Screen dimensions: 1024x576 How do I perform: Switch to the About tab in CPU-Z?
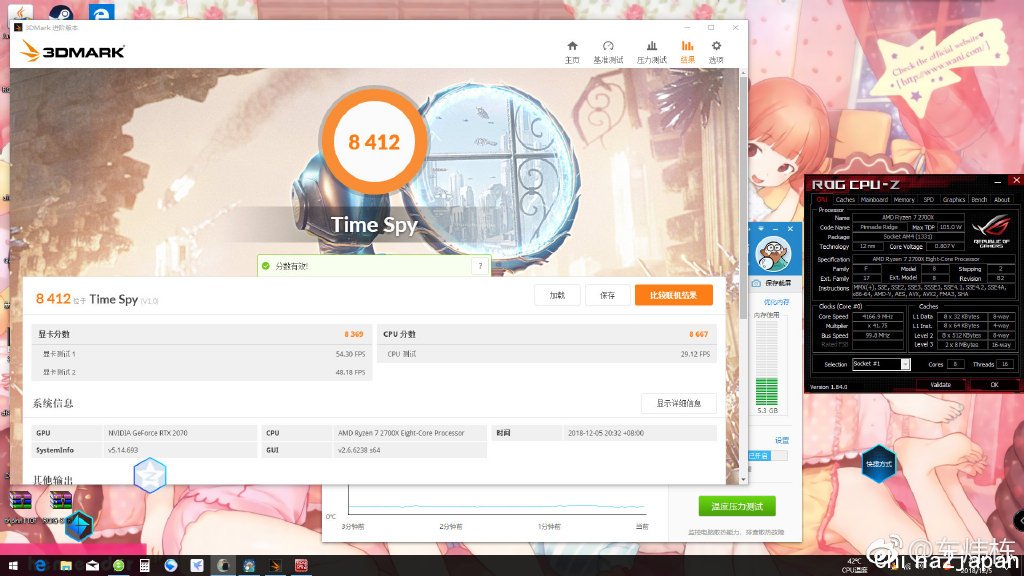tap(1002, 200)
